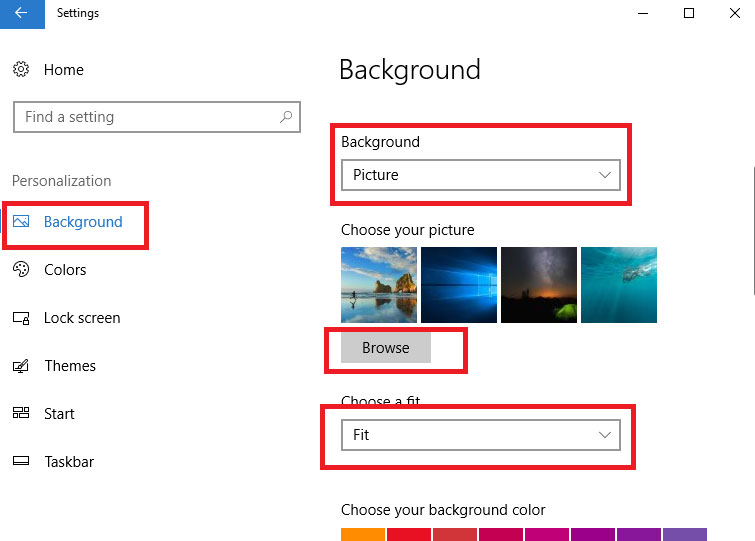Select the Themes icon in the sidebar
Screen dimensions: 755x541
(x=21, y=366)
